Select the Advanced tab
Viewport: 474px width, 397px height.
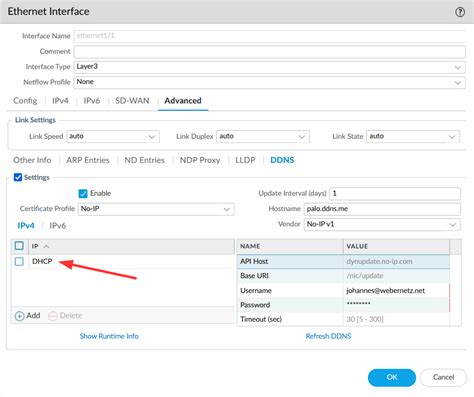tap(183, 101)
